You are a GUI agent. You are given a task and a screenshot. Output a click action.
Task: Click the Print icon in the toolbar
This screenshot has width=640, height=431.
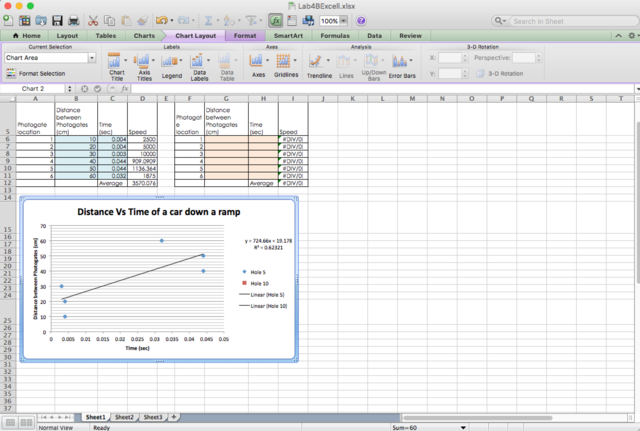click(x=73, y=20)
